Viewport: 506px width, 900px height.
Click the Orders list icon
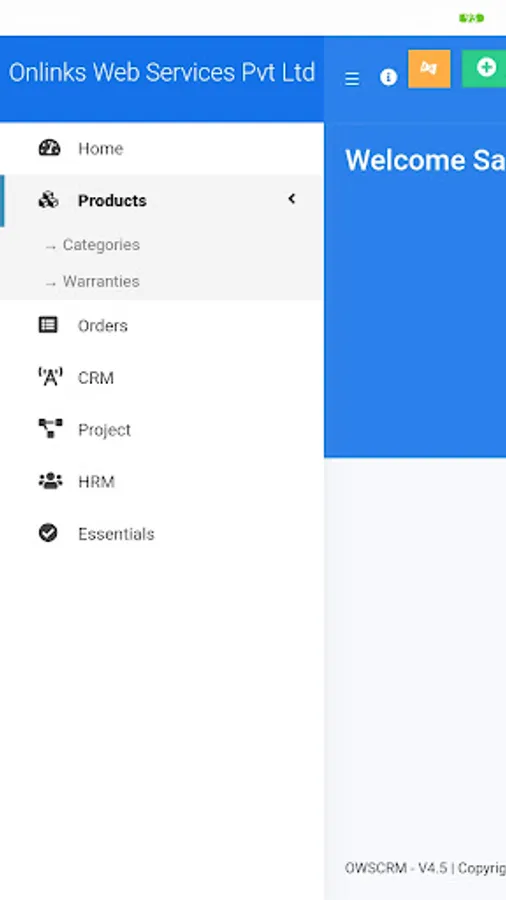(x=48, y=325)
